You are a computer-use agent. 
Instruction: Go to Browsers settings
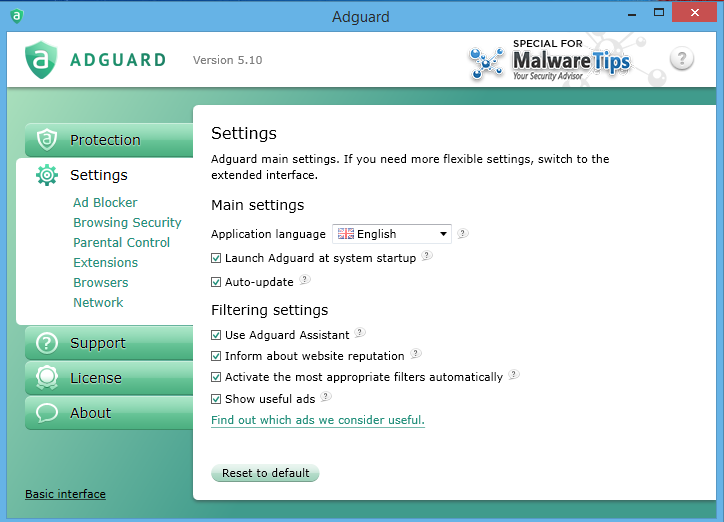tap(101, 282)
